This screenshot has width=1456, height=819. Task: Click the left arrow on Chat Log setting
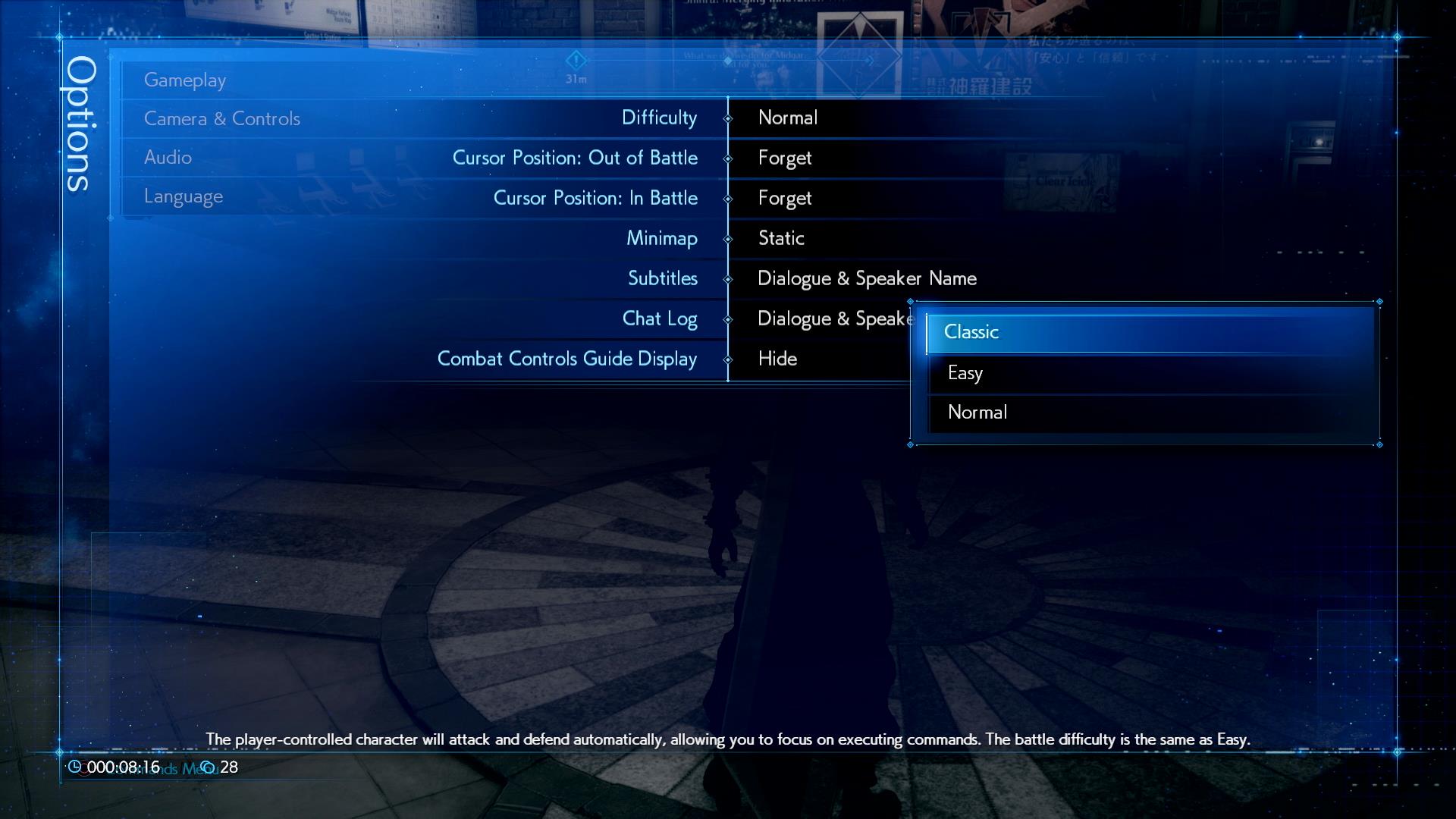[x=727, y=318]
